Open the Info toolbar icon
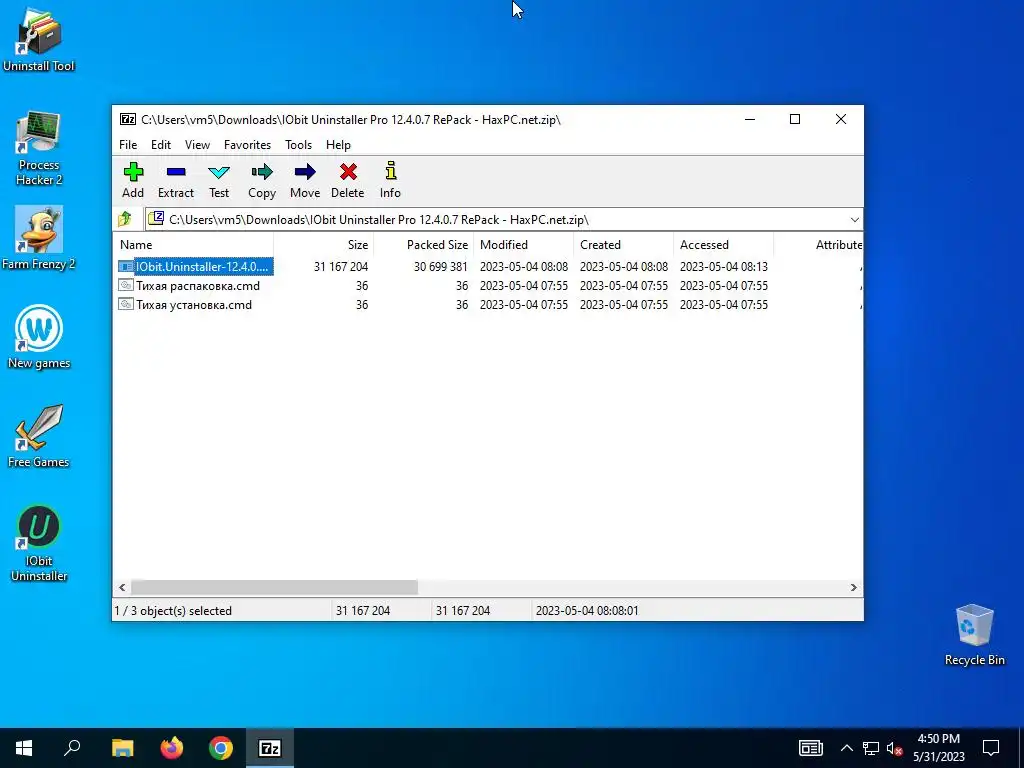 point(391,171)
